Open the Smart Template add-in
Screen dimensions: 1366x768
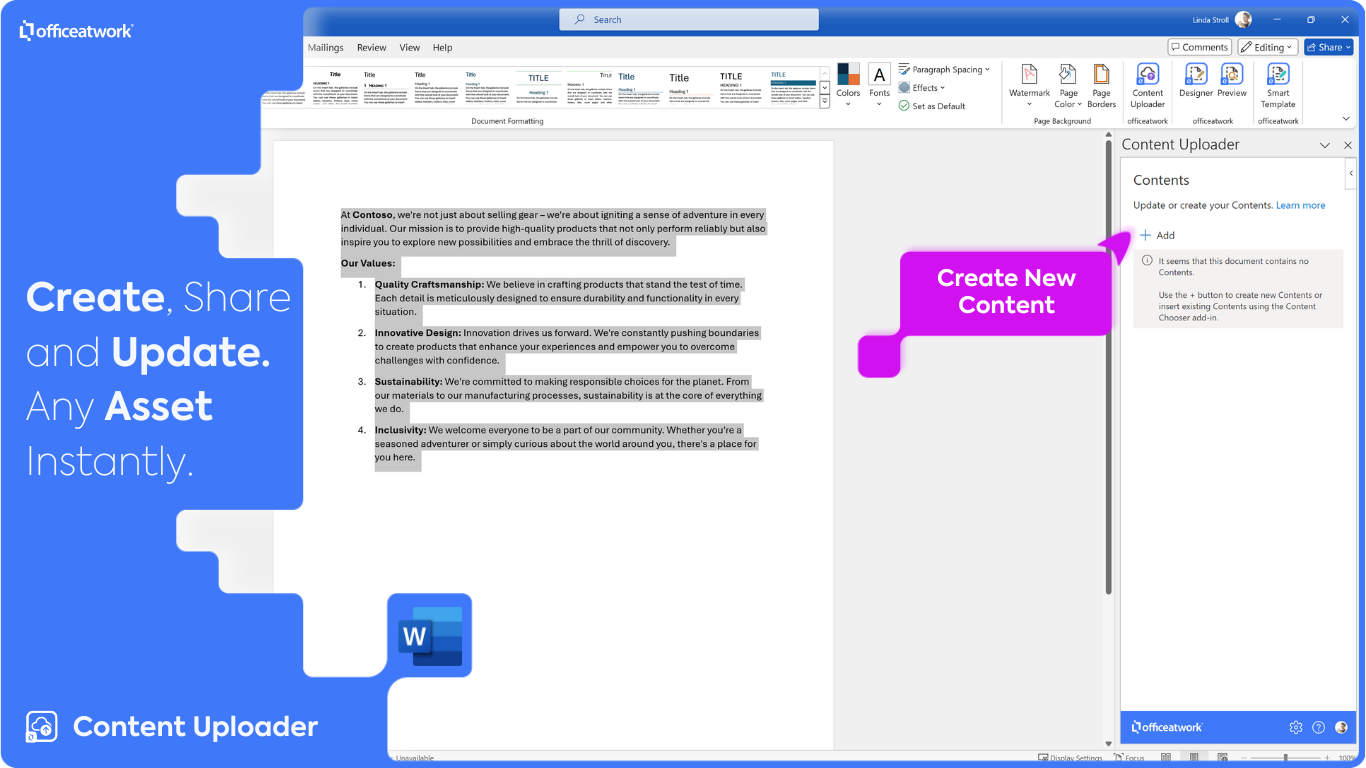tap(1278, 86)
